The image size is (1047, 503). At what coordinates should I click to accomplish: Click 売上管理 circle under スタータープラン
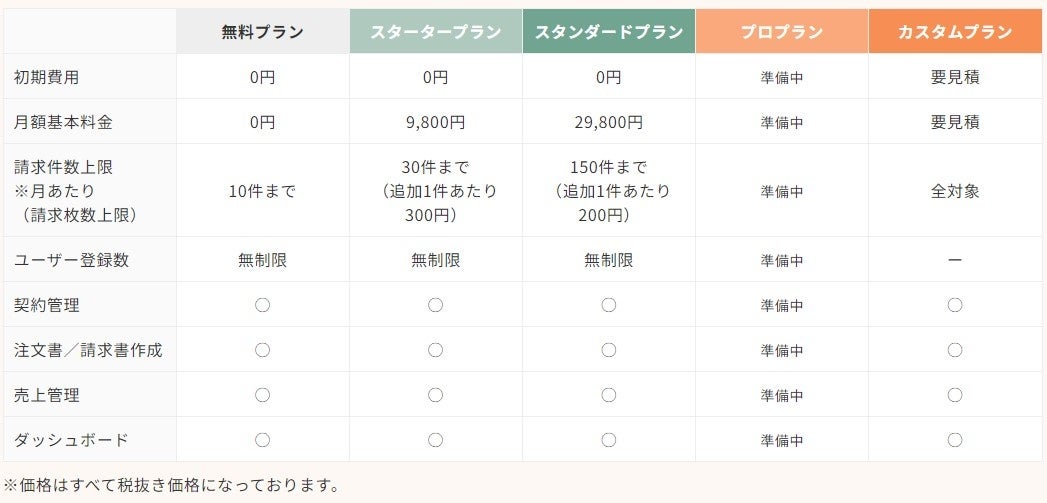(435, 395)
